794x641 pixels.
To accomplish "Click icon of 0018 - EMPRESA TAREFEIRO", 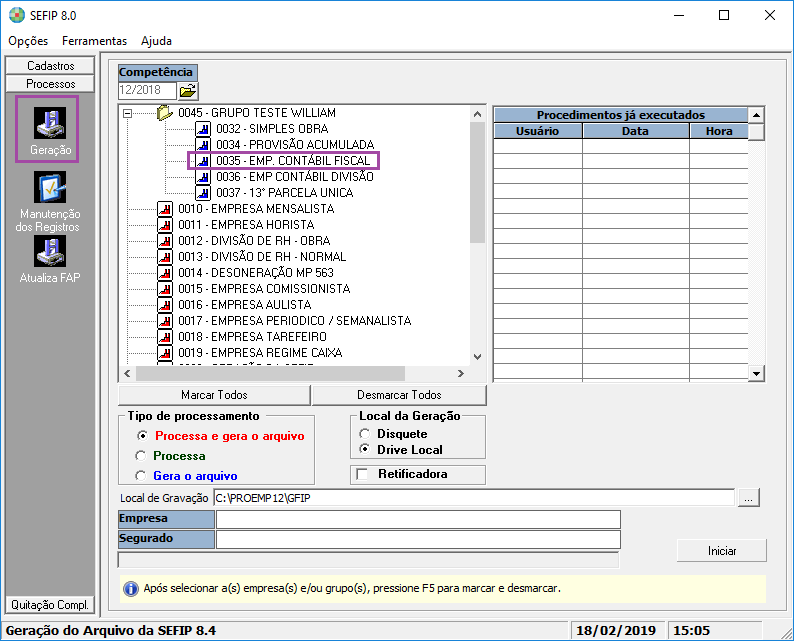I will (x=165, y=337).
